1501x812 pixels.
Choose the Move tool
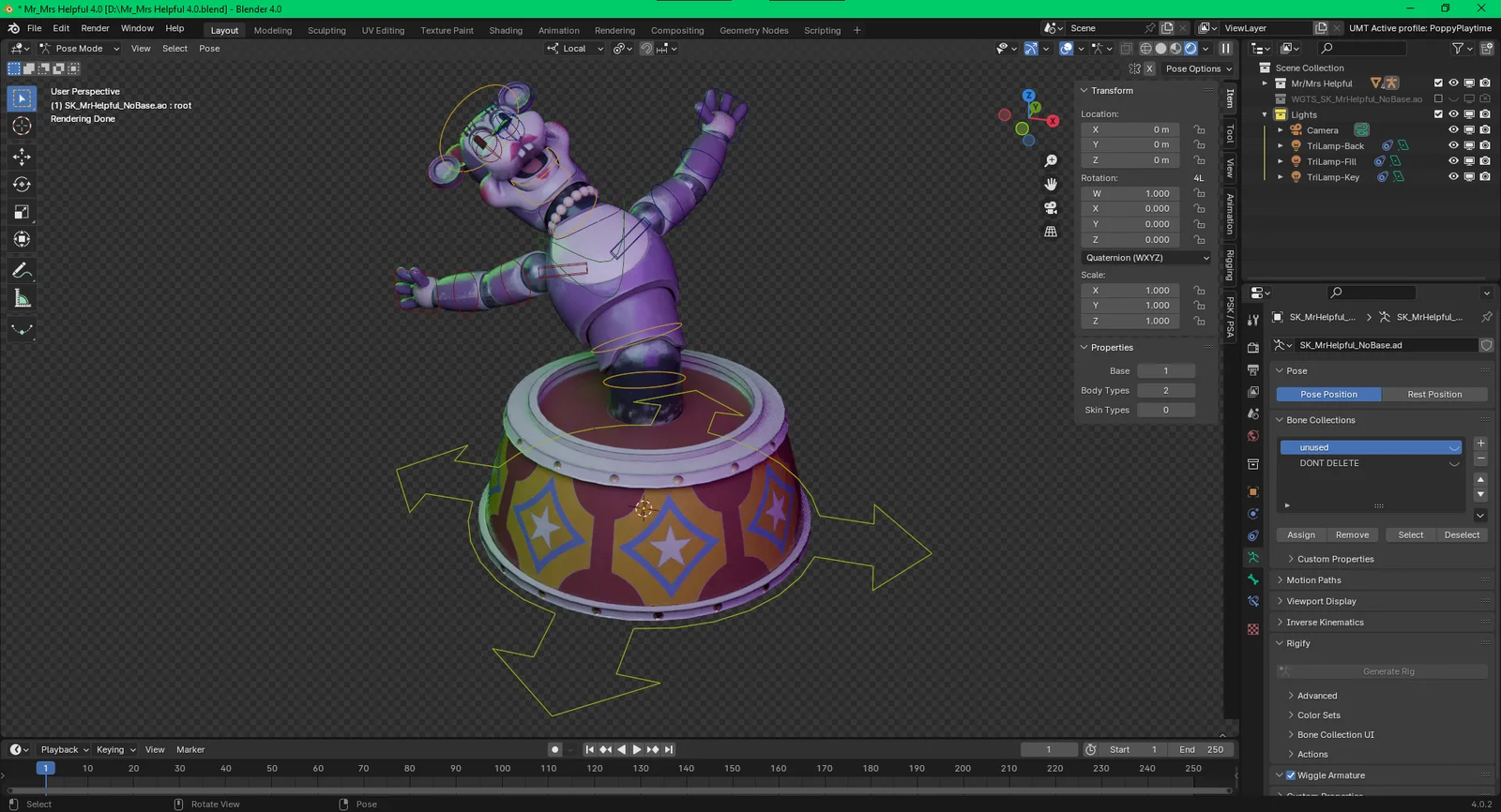coord(22,157)
